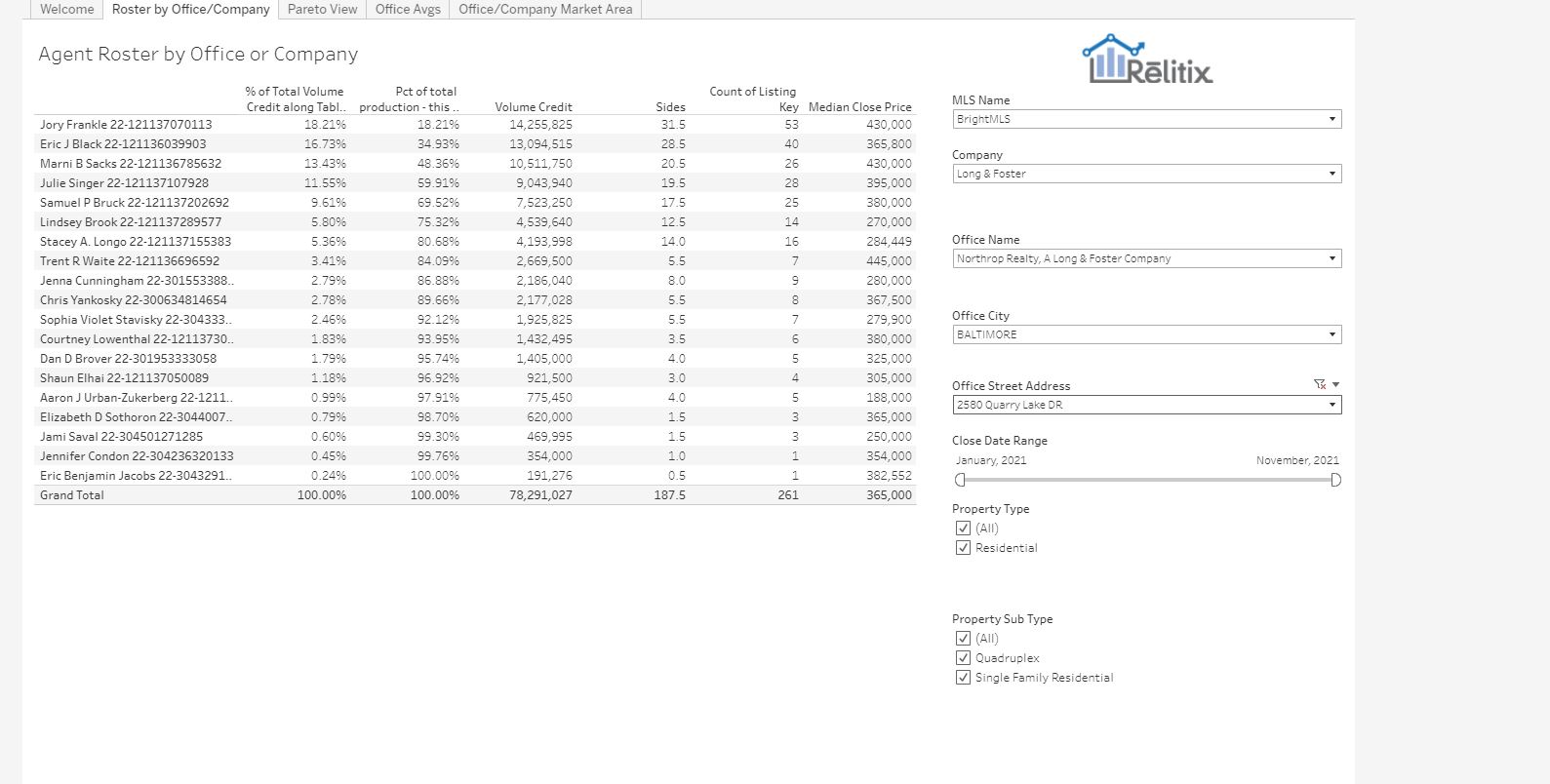Open the Pareto View tab
Viewport: 1550px width, 784px height.
click(322, 9)
